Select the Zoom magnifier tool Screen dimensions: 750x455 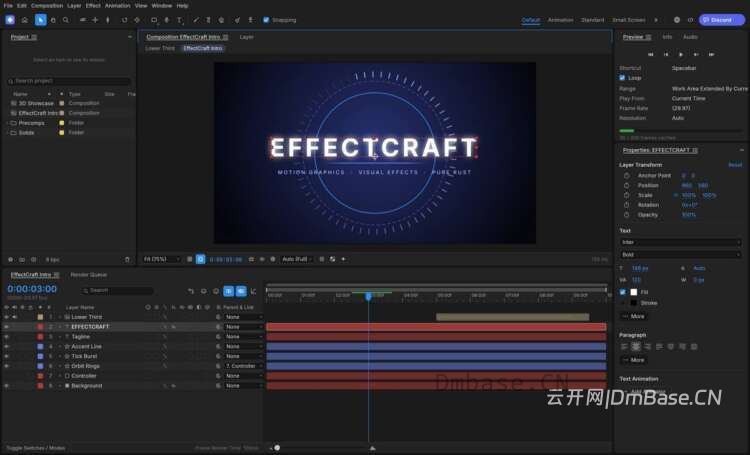tap(66, 20)
